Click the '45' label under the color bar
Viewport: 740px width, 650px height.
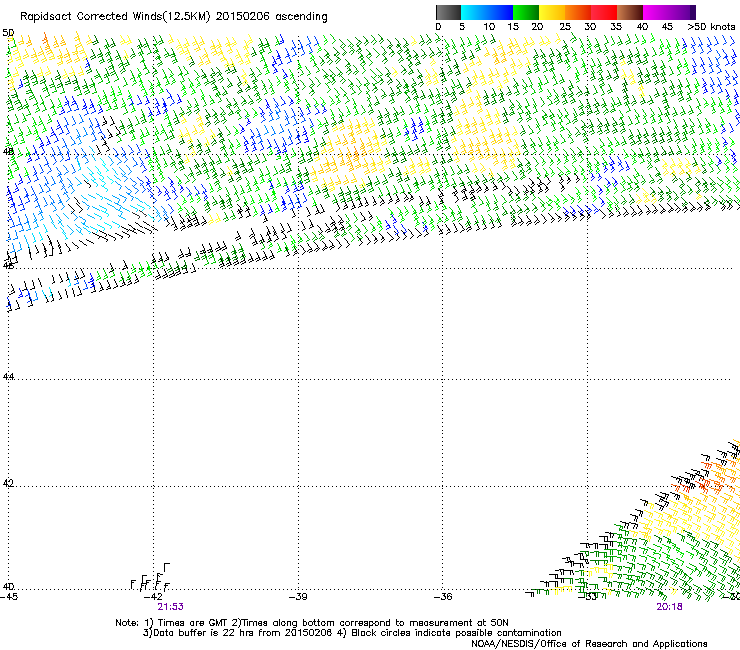[x=667, y=27]
